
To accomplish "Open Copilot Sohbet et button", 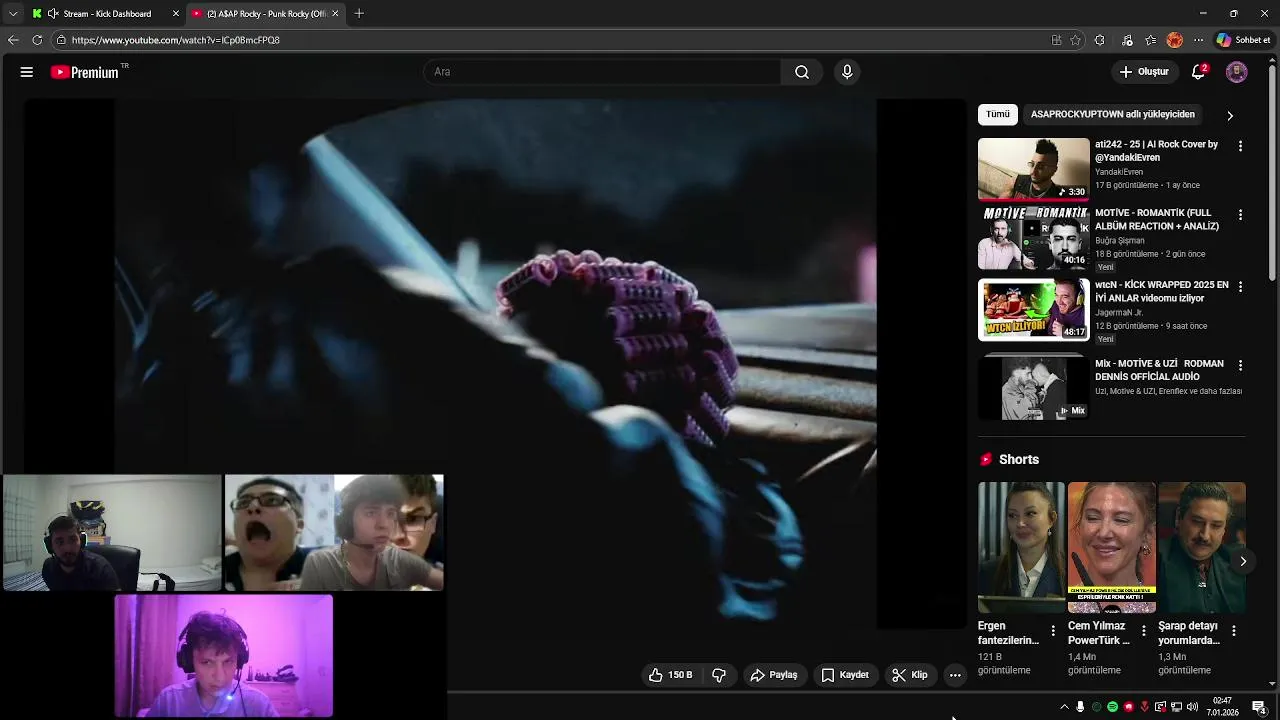I will click(1243, 40).
